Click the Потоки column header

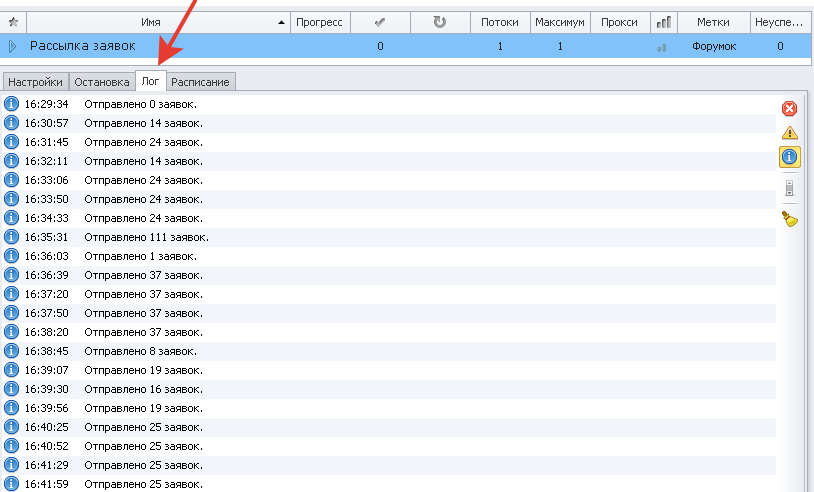point(500,22)
